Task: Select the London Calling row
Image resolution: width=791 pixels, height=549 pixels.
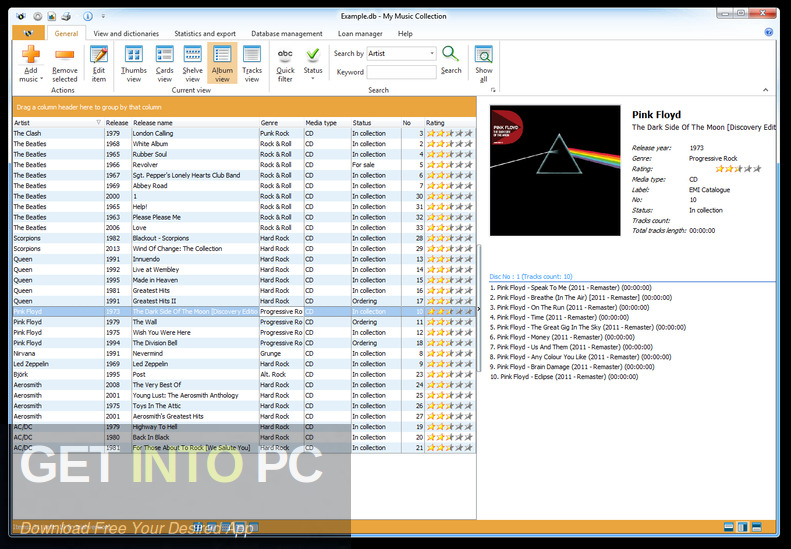Action: coord(244,133)
